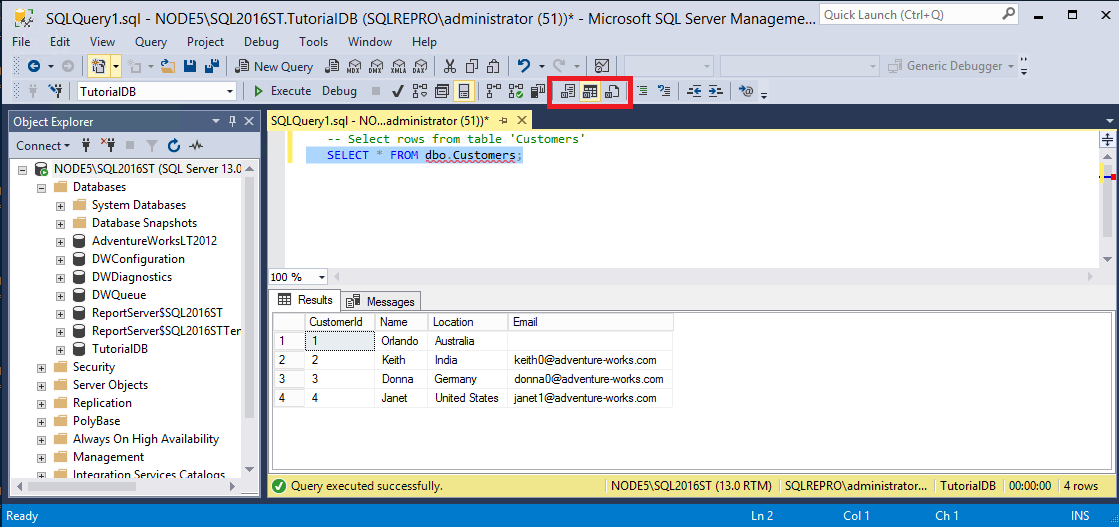Click the Uncomment selected lines icon
The image size is (1119, 527).
coord(664,91)
